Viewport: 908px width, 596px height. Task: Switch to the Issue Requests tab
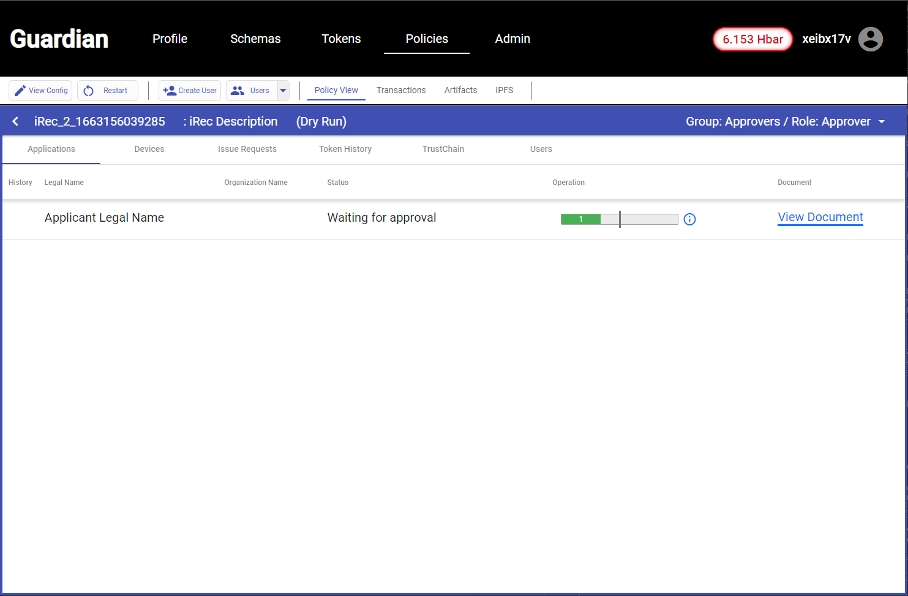247,149
